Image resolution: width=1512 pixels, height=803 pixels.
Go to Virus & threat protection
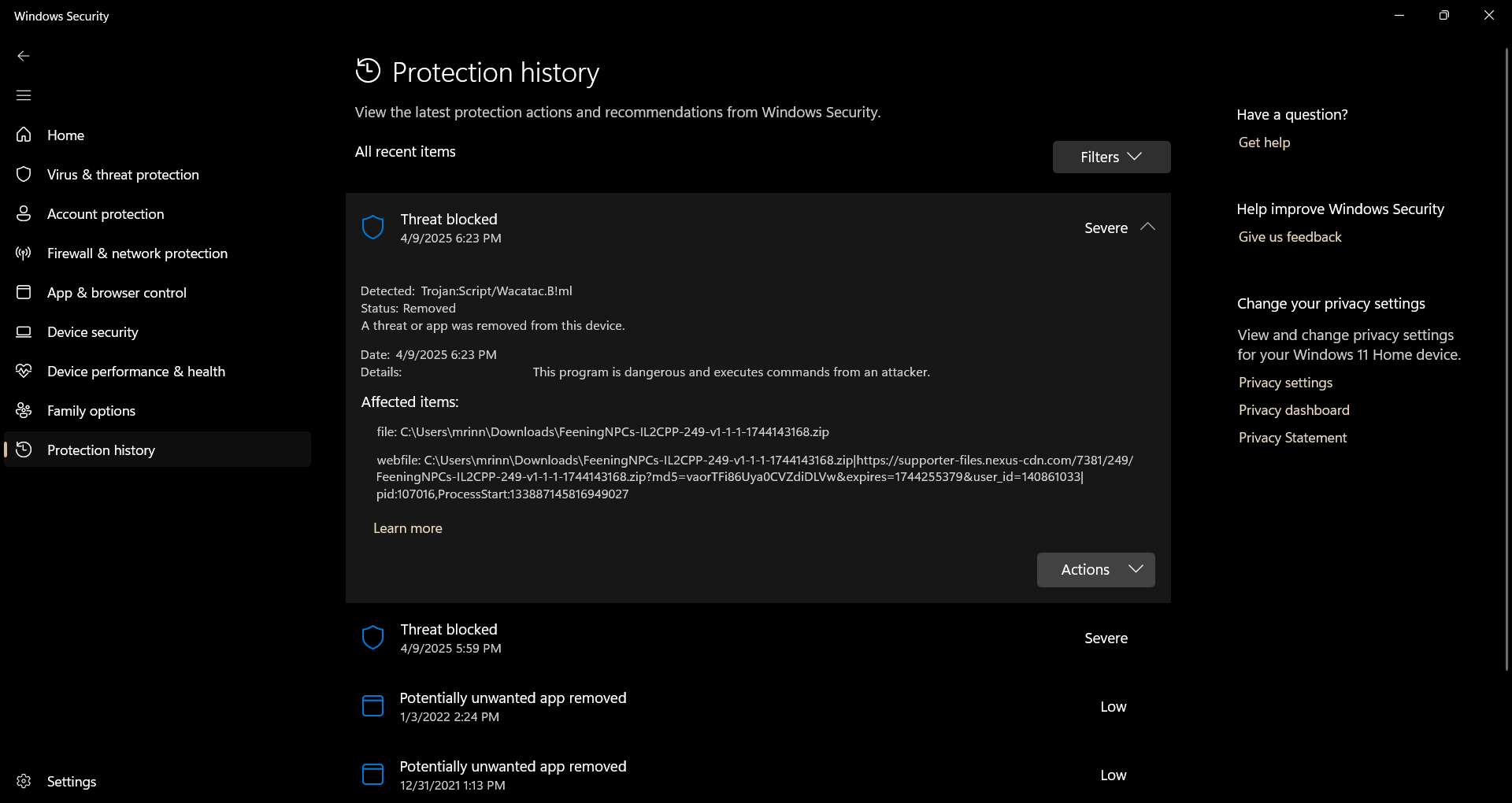157,174
